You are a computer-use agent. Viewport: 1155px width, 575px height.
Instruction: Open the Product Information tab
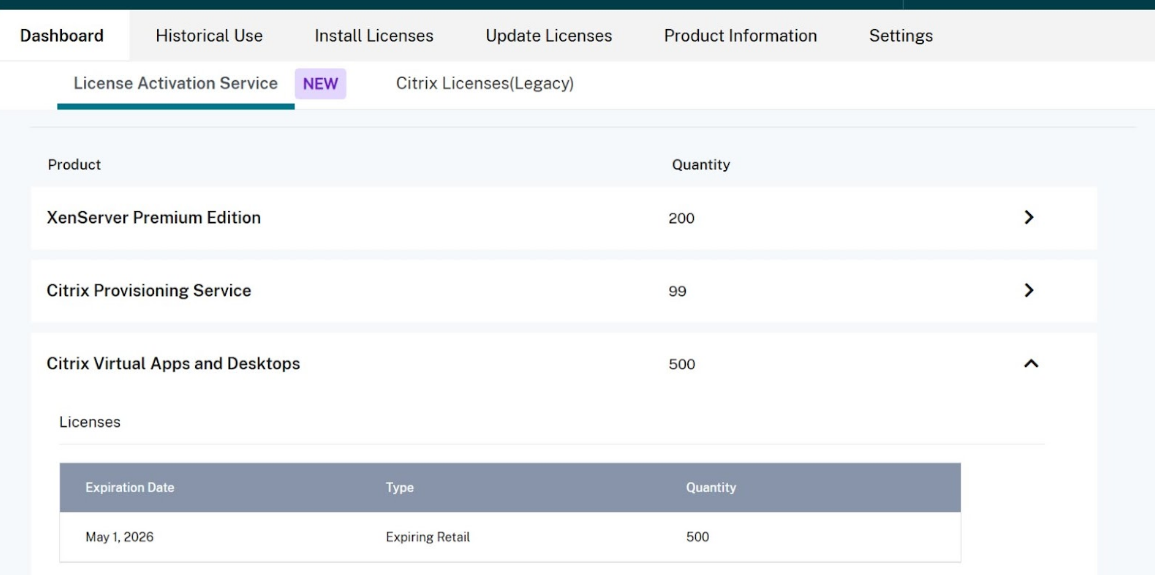740,36
